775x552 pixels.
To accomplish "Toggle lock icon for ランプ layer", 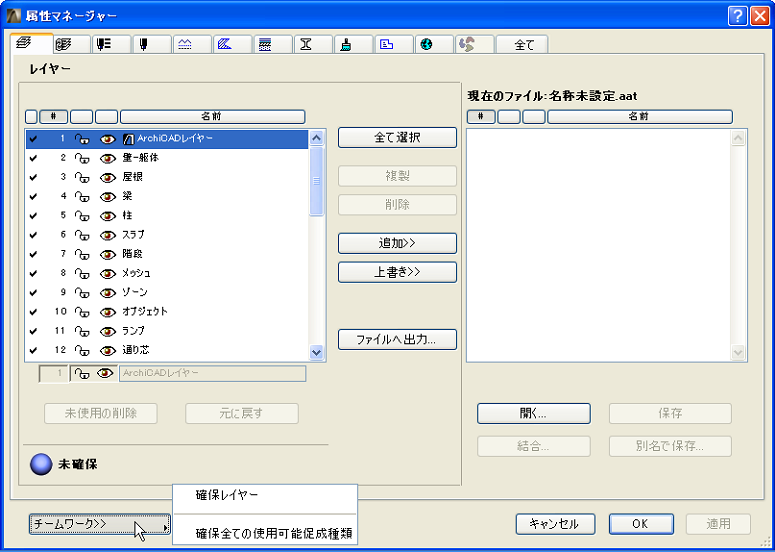I will [x=82, y=332].
